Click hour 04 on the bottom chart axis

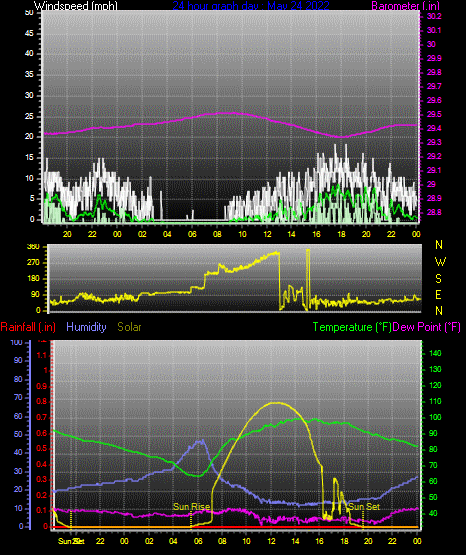173,541
